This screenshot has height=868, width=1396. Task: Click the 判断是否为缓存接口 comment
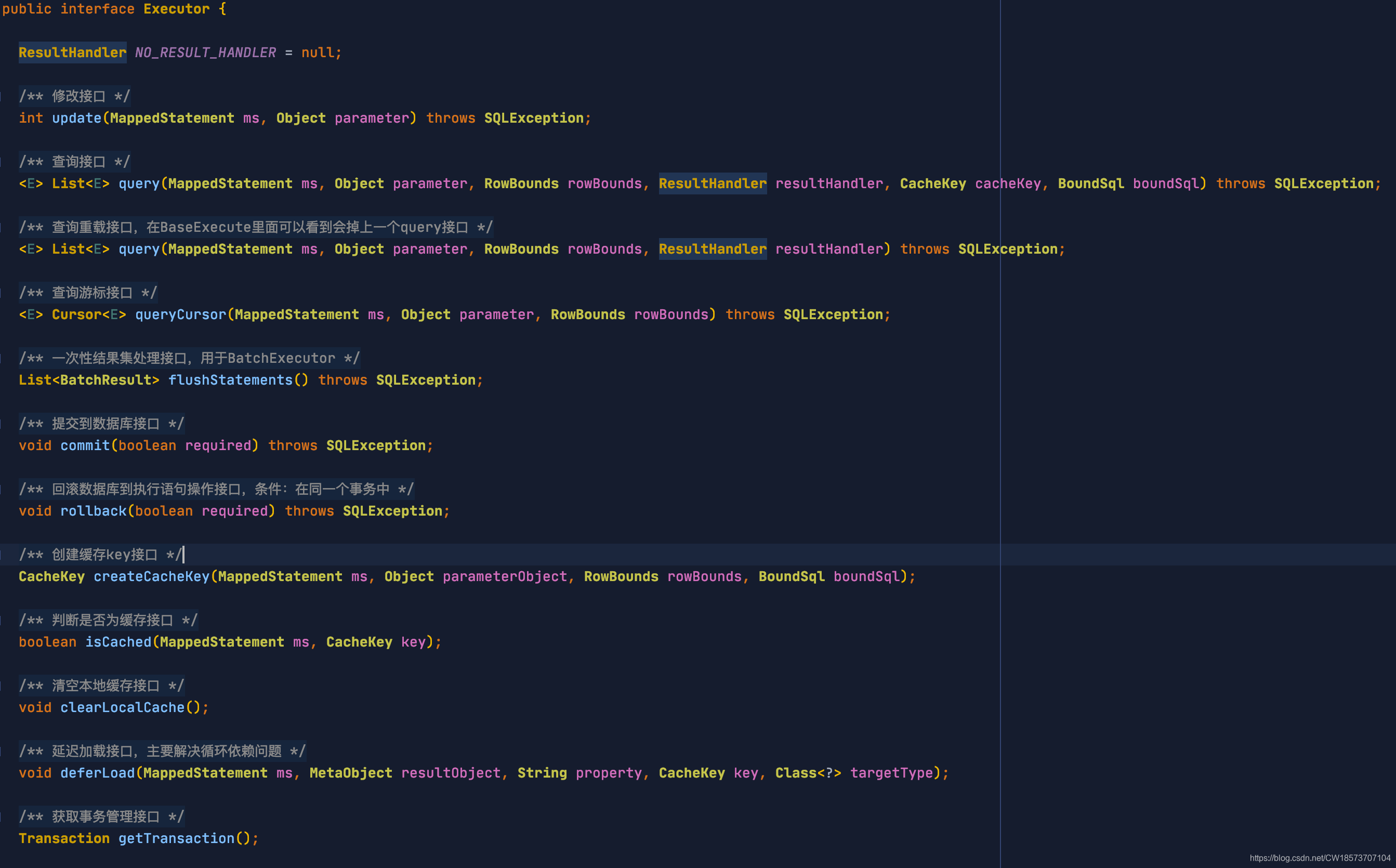coord(108,620)
